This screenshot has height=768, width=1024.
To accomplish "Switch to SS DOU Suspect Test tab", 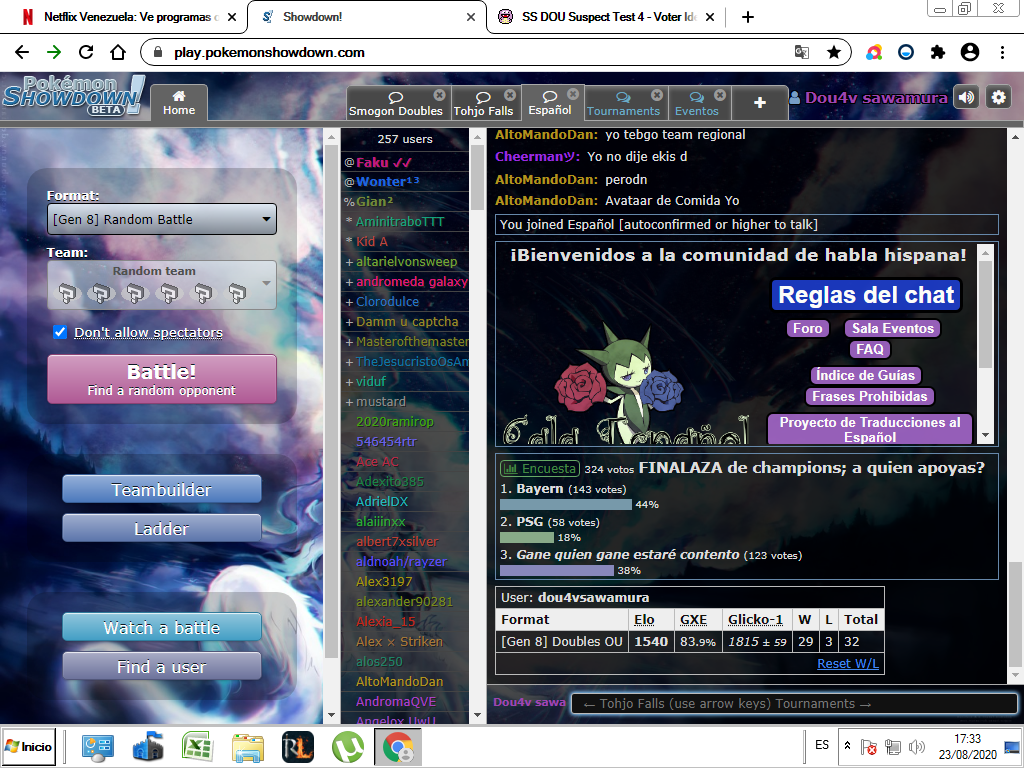I will (x=606, y=17).
